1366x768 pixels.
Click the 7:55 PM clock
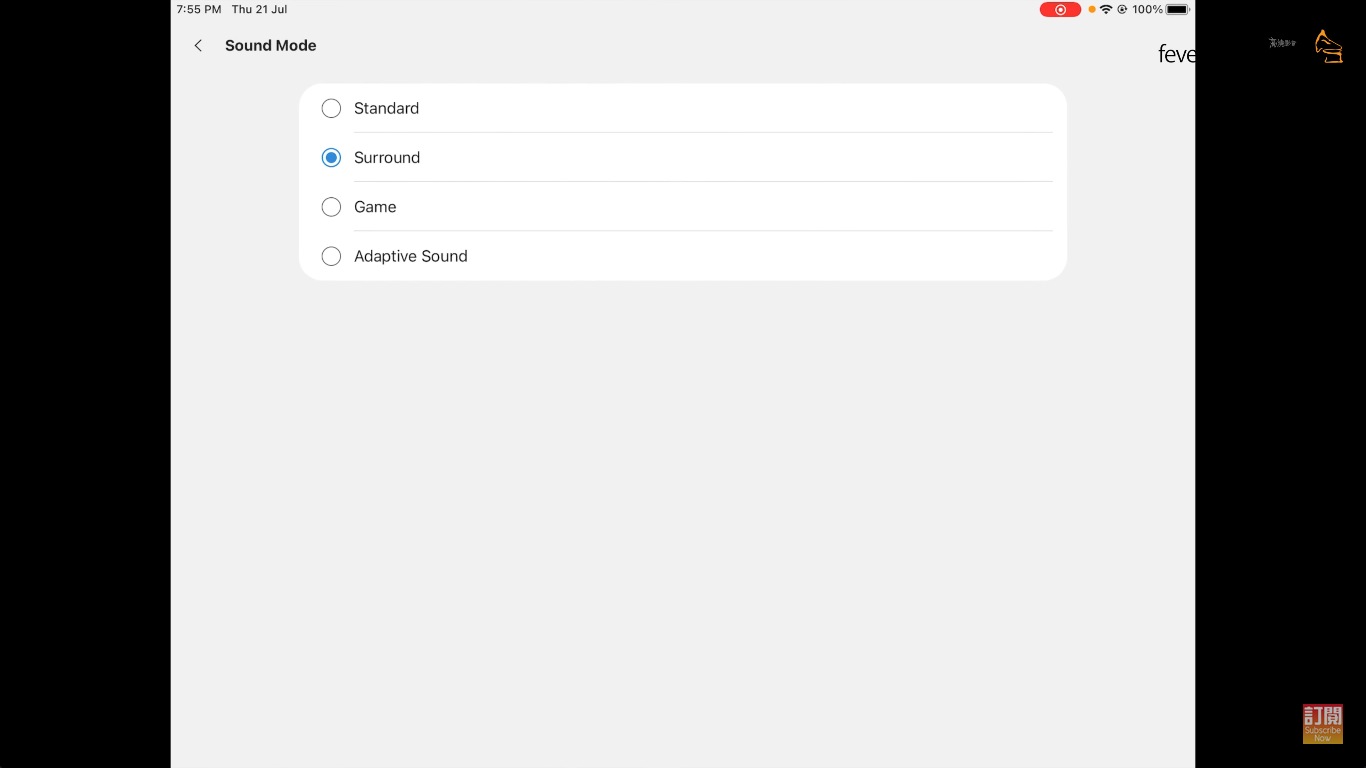(x=199, y=10)
